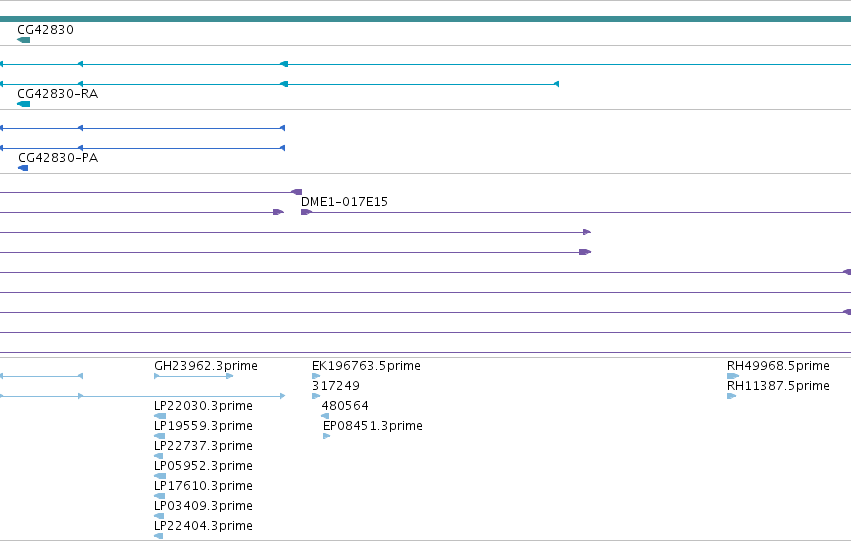Click the arrow glyph under RH11387.5prime
Viewport: 851px width, 541px height.
[x=732, y=396]
